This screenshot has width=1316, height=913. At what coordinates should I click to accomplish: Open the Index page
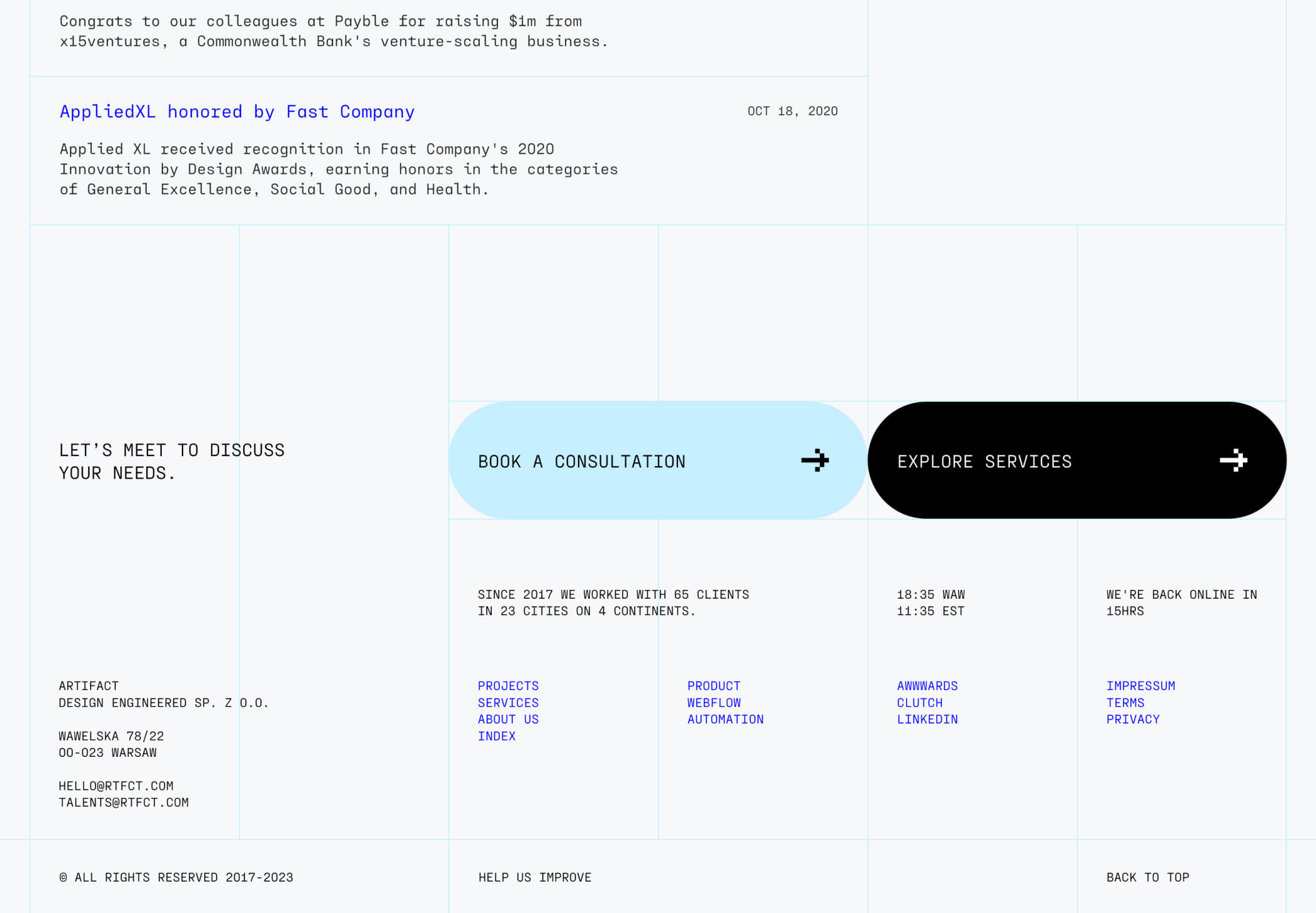tap(496, 736)
